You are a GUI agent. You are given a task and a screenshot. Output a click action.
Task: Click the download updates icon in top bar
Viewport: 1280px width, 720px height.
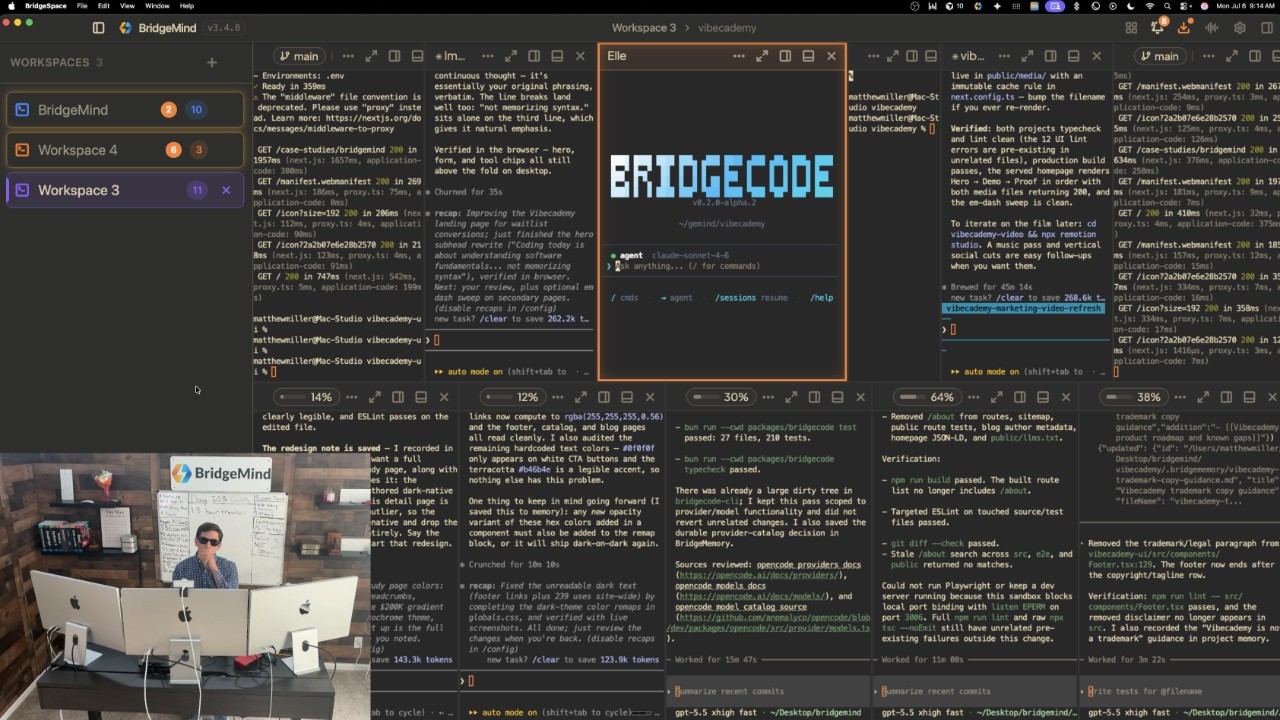tap(1184, 28)
